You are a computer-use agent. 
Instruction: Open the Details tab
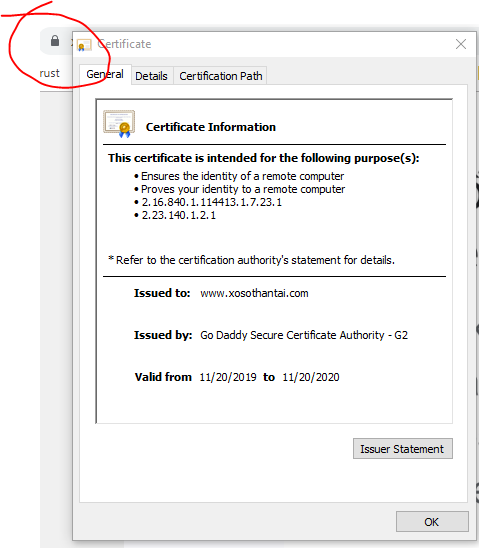(x=151, y=76)
